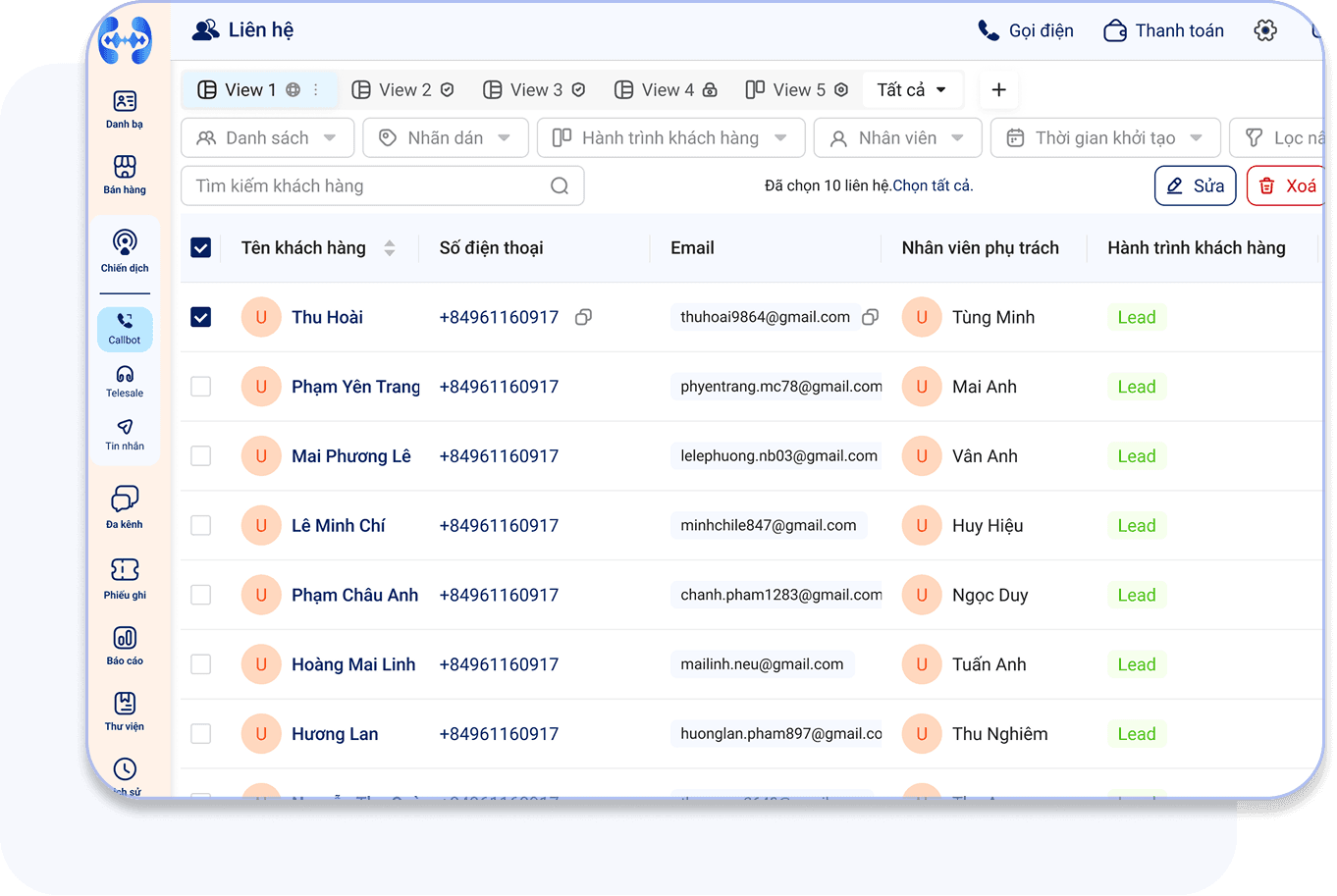1337x896 pixels.
Task: Open Phiếu ghi ticket icon
Action: (125, 578)
